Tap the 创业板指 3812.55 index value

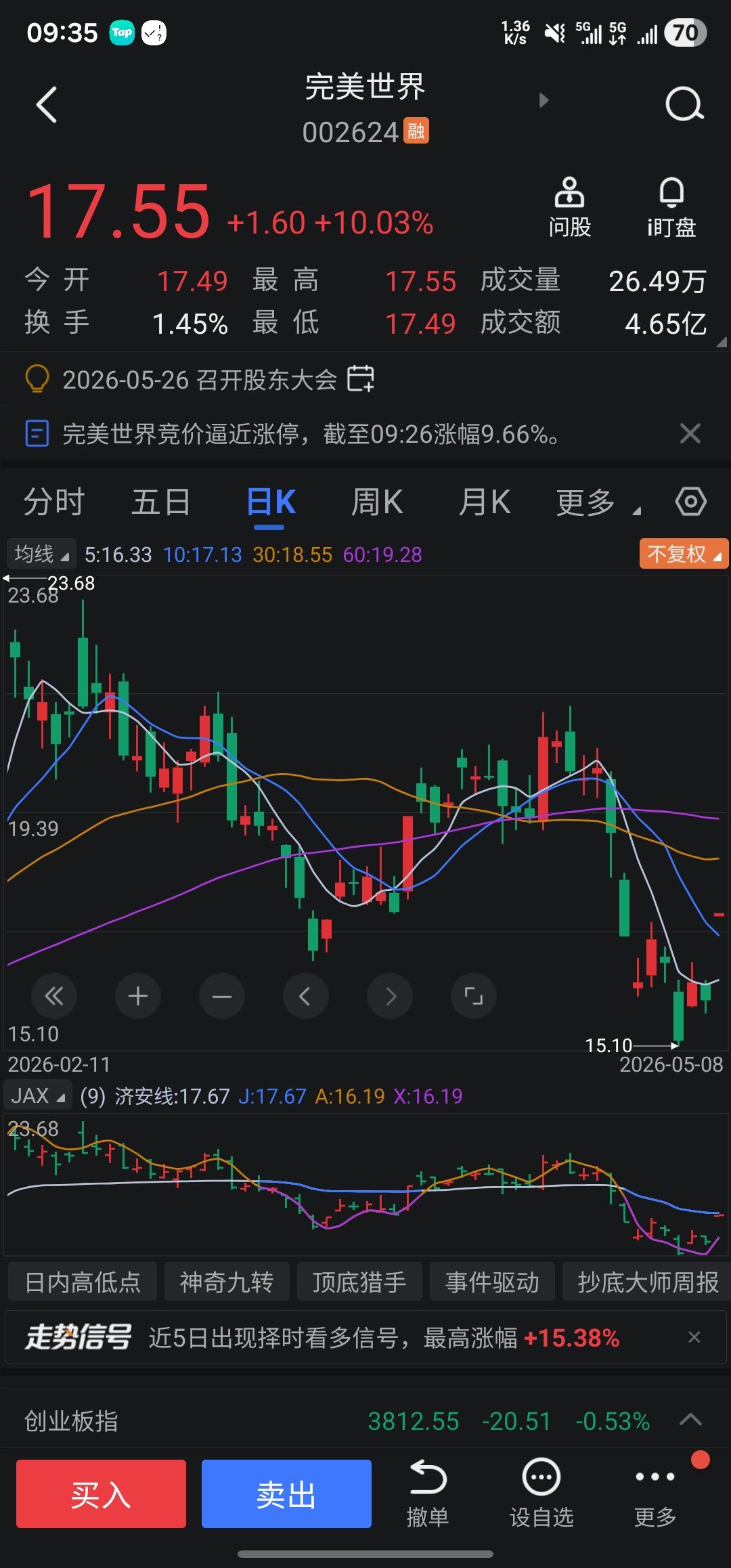click(x=413, y=1420)
